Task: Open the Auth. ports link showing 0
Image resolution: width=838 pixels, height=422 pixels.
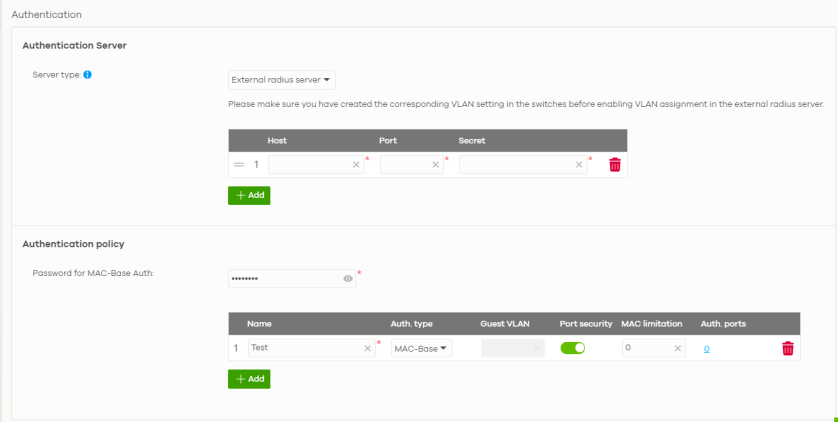Action: click(706, 348)
